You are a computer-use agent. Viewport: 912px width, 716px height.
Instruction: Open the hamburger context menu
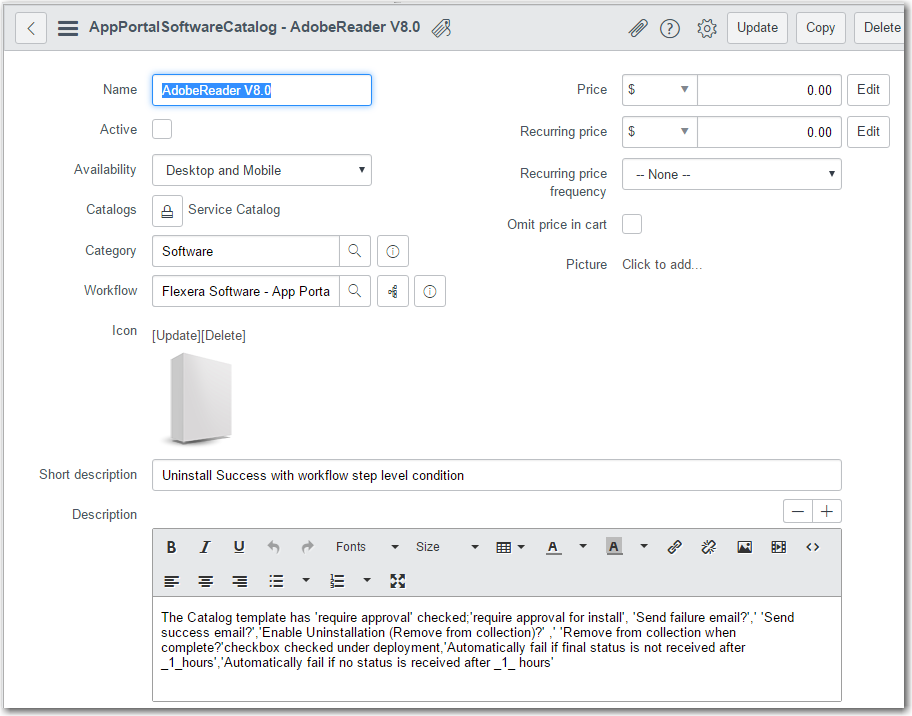point(68,28)
